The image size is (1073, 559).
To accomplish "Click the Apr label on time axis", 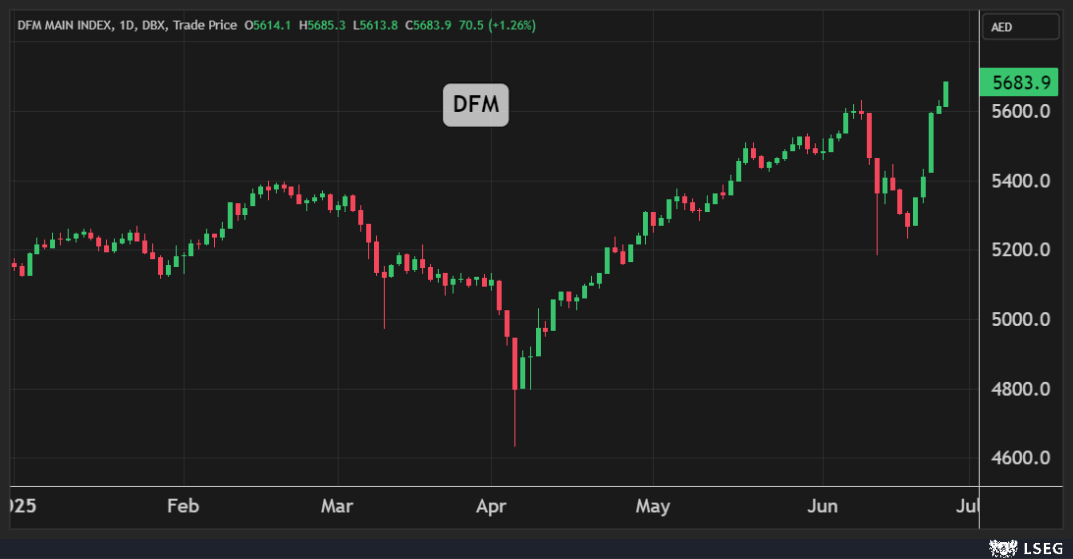I will pyautogui.click(x=492, y=506).
